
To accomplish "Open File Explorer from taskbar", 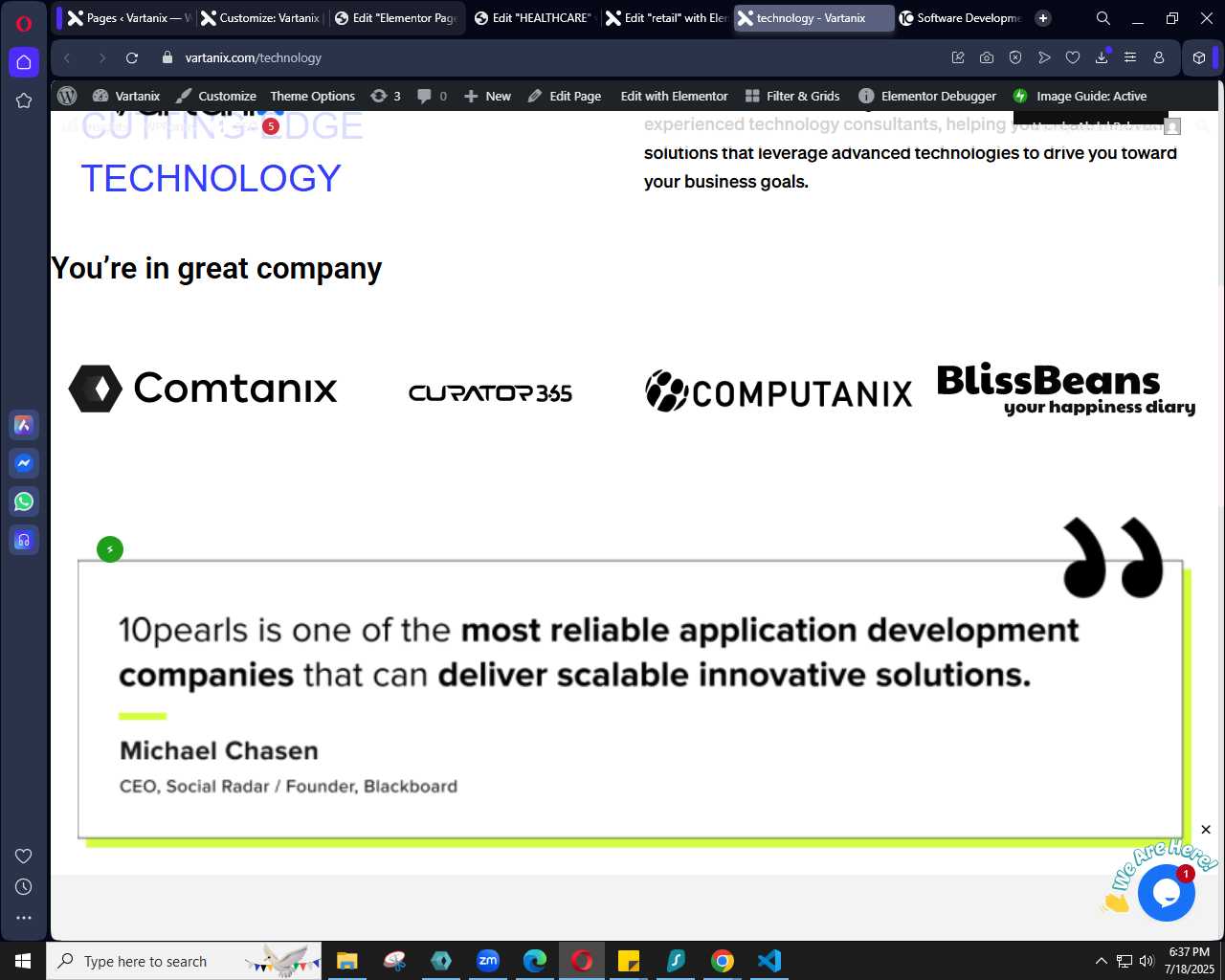I will tap(346, 961).
